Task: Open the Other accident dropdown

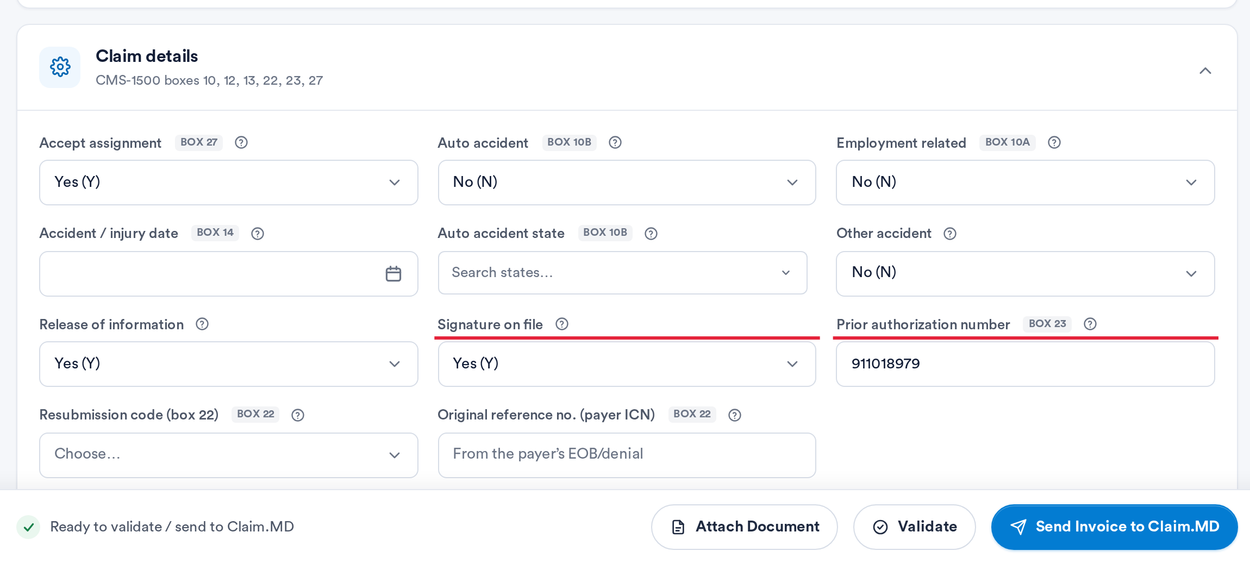Action: point(1025,273)
